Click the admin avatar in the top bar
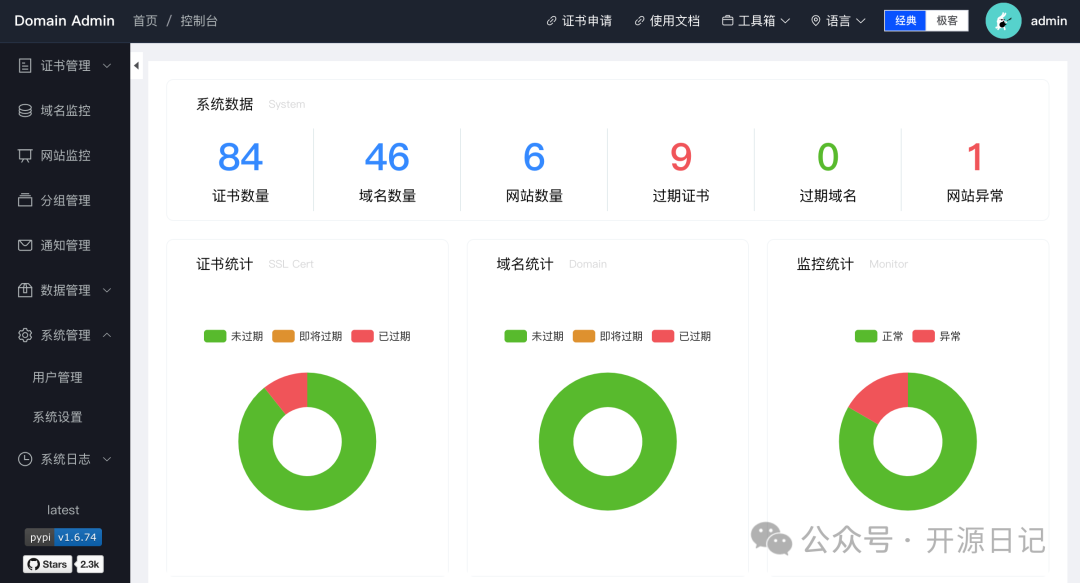The image size is (1080, 583). [1003, 20]
